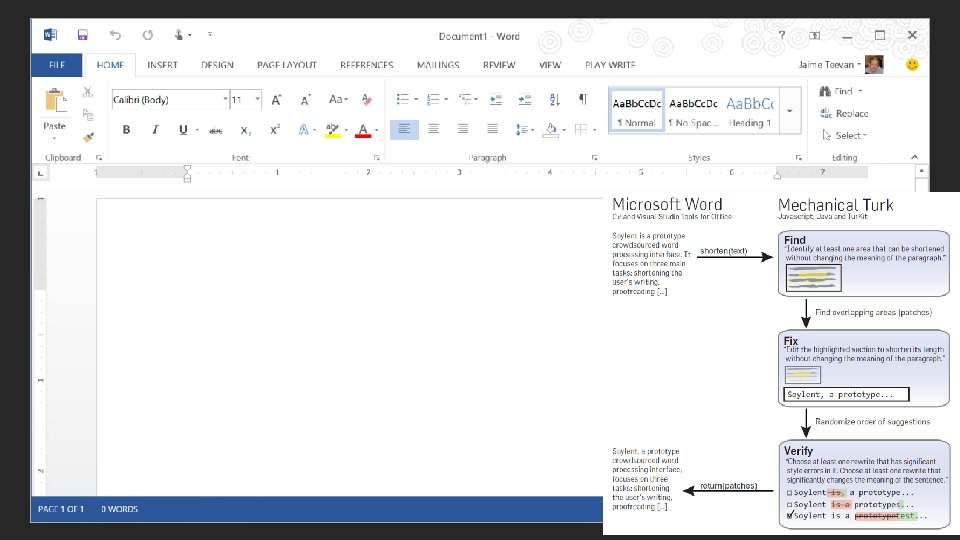Apply the red font color swatch

363,130
